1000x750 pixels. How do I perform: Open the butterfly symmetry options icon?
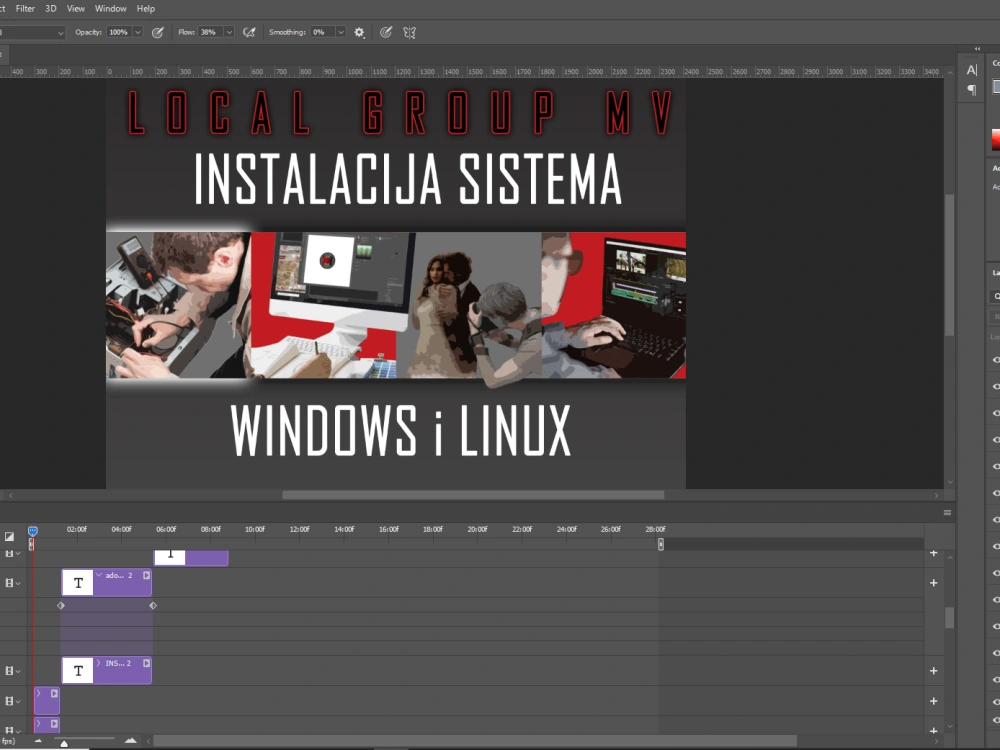(409, 32)
